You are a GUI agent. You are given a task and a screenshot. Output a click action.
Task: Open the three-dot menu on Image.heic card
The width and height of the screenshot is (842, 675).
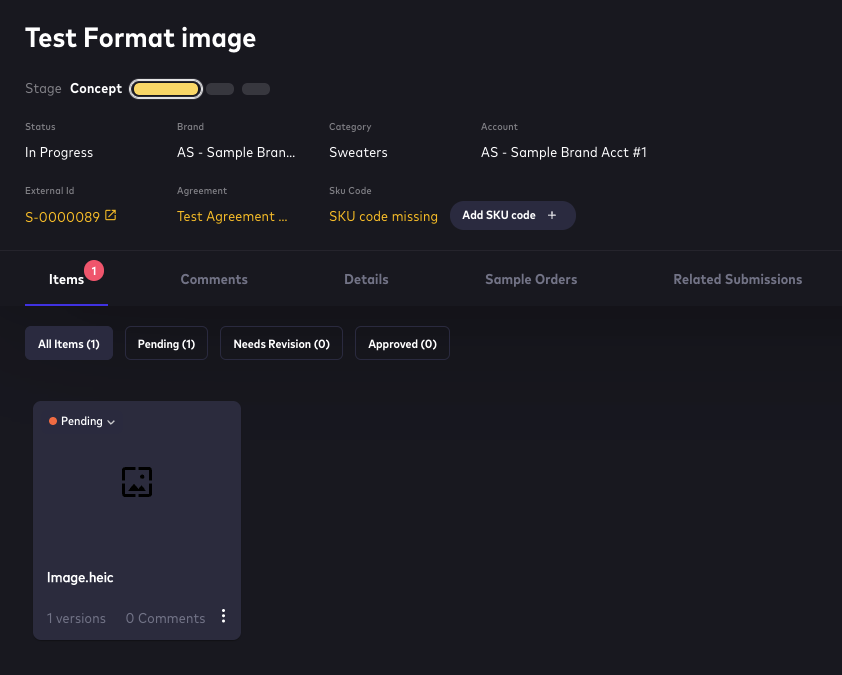click(223, 616)
